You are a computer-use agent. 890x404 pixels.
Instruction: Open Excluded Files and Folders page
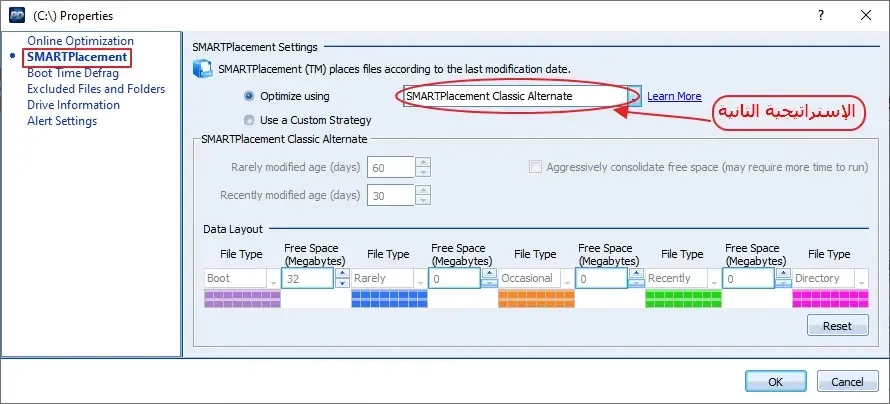pos(96,89)
